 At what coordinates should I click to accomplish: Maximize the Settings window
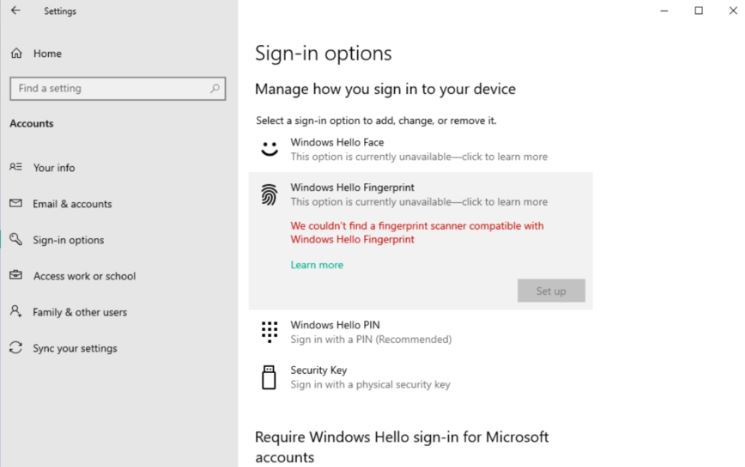698,10
